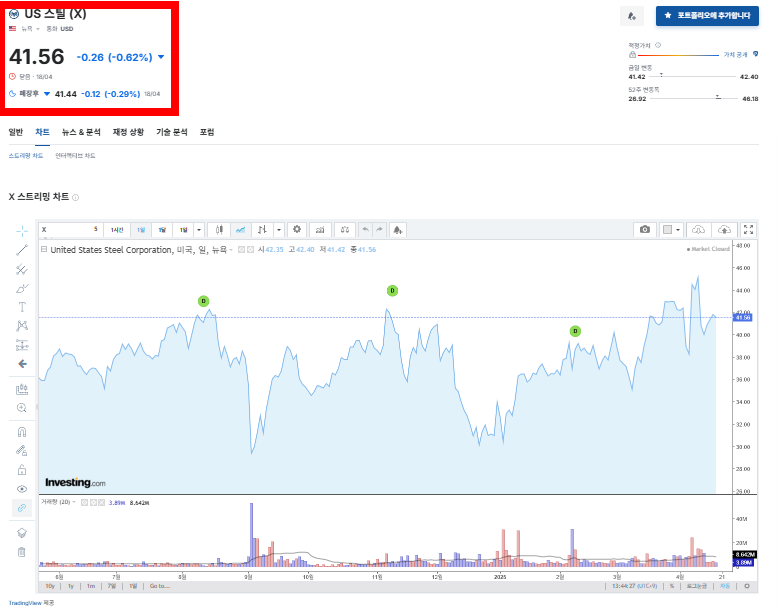Click the add-to-portfolio star button
Image resolution: width=777 pixels, height=606 pixels.
707,15
